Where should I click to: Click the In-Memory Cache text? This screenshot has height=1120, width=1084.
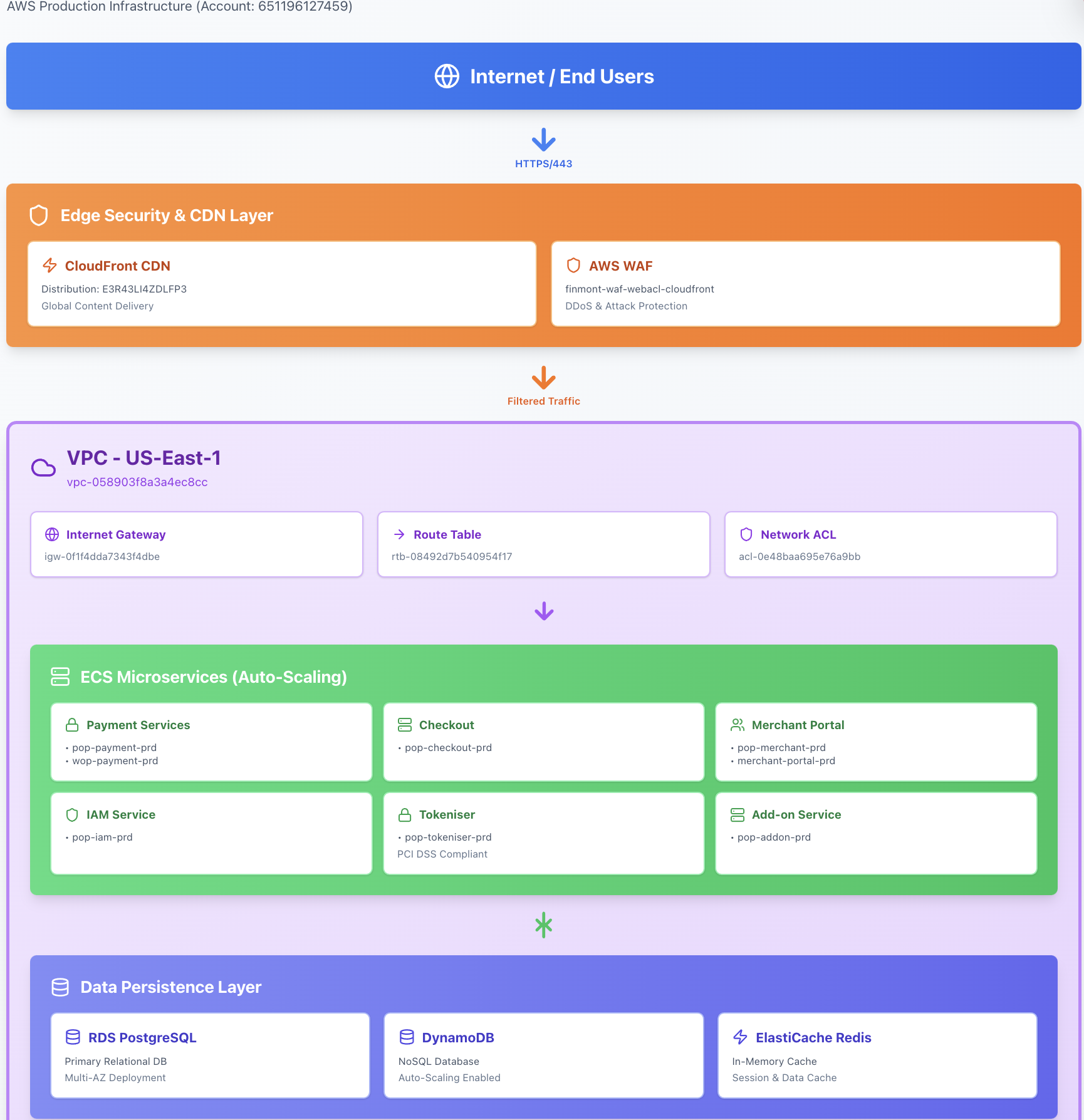pos(774,1061)
